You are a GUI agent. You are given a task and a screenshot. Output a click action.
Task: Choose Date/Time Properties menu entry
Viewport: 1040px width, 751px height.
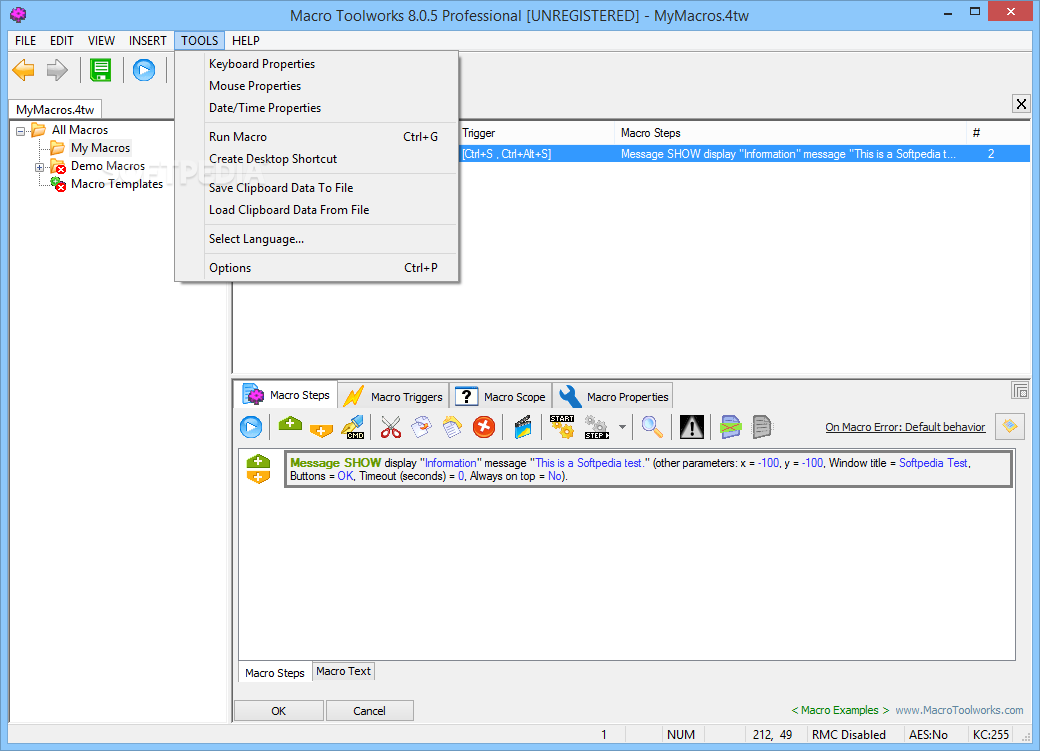(317, 107)
